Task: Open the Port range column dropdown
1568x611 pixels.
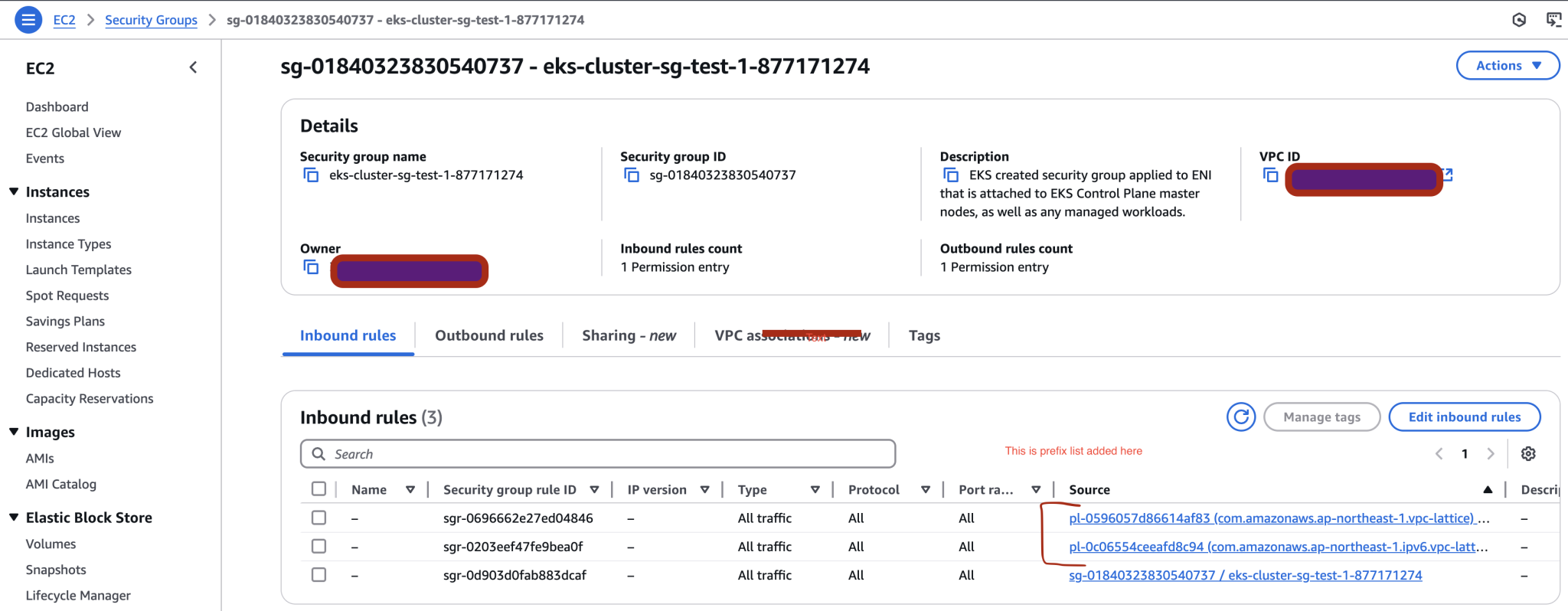Action: pyautogui.click(x=1036, y=489)
